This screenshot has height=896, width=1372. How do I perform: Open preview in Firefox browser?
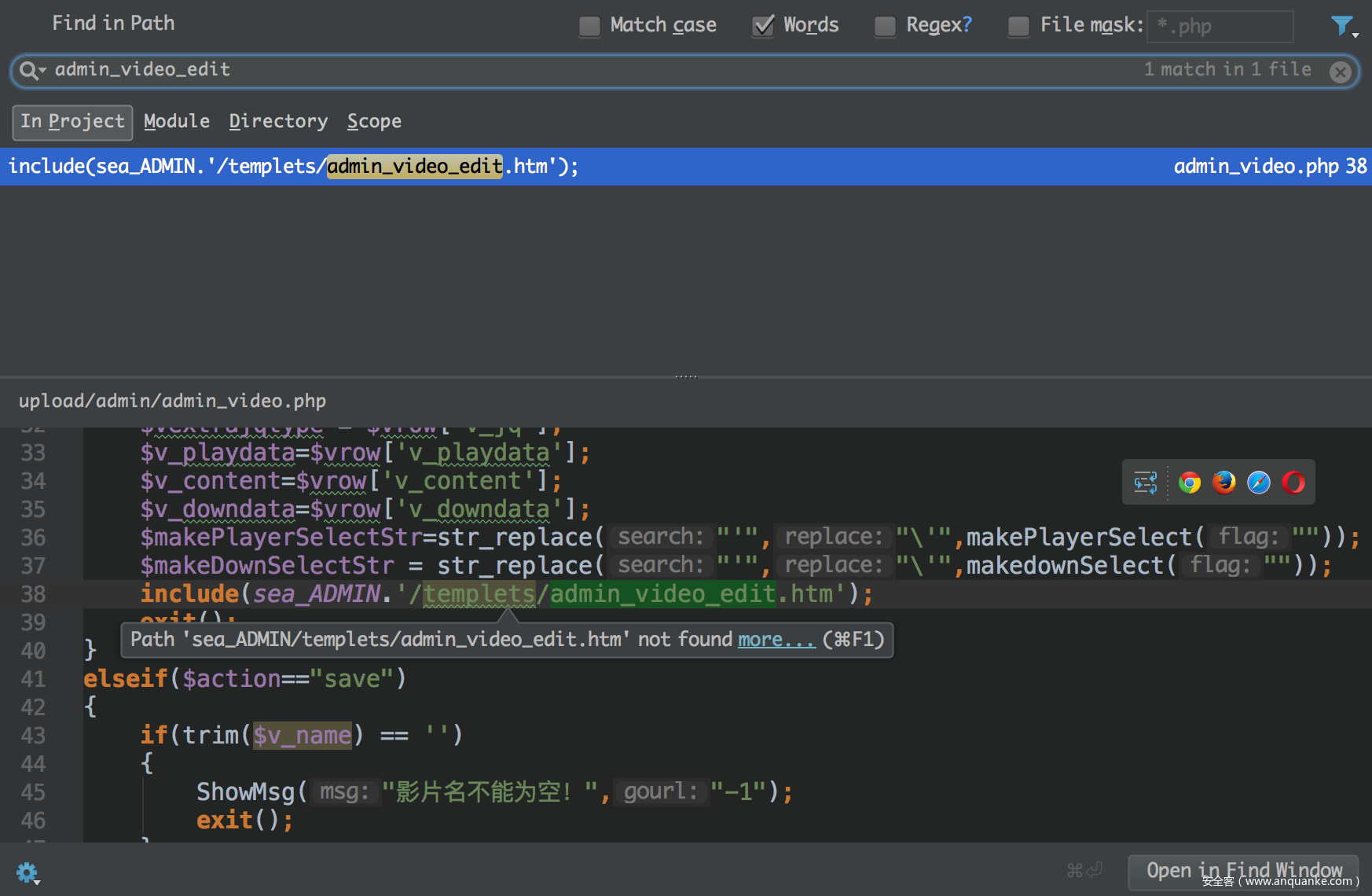tap(1224, 482)
